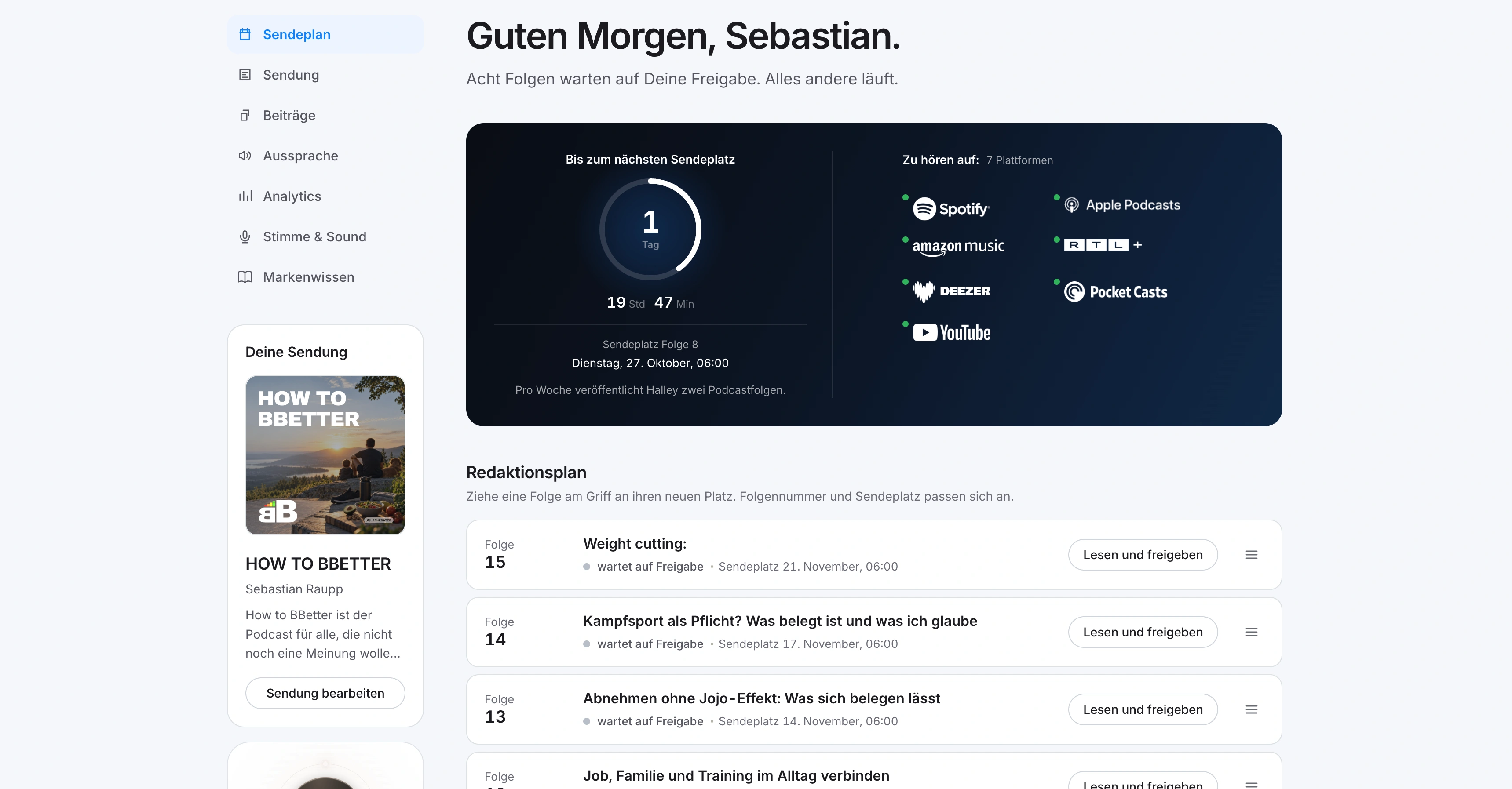This screenshot has height=789, width=1512.
Task: Click the Beiträge copy icon
Action: (x=245, y=116)
